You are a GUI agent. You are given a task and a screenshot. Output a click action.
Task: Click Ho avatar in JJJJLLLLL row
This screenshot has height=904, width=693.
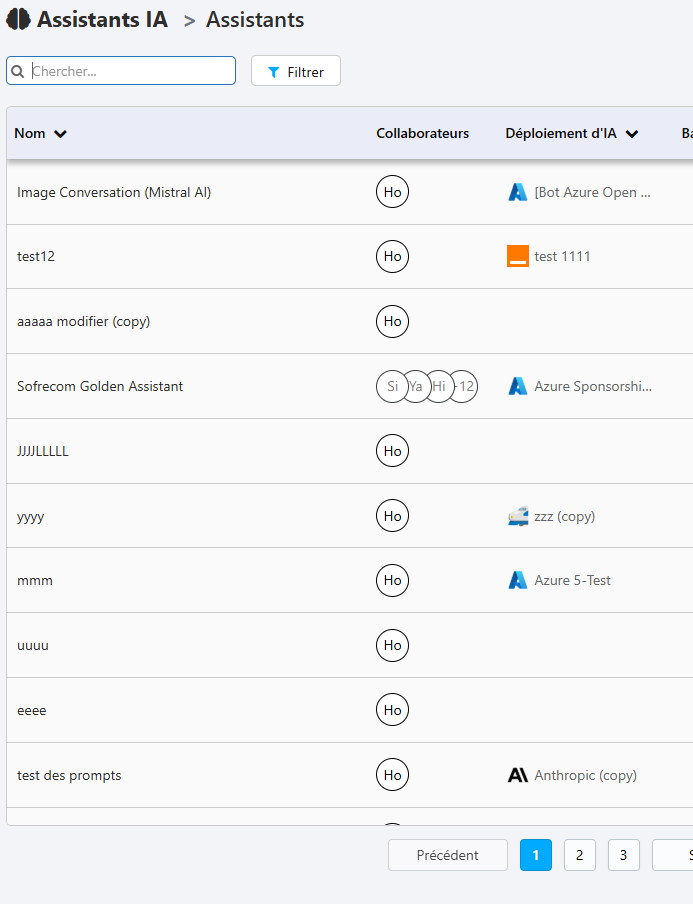(x=393, y=451)
